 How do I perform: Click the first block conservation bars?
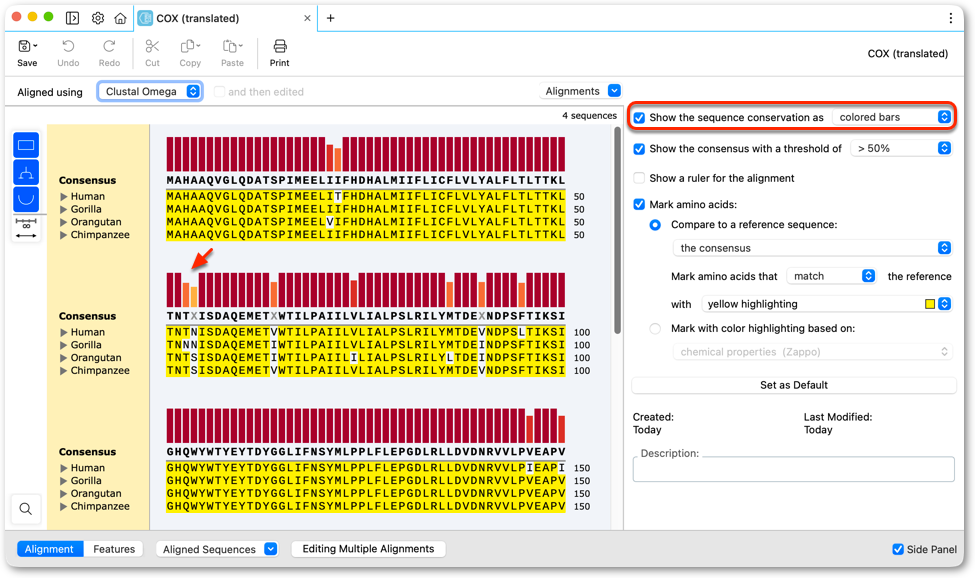click(366, 154)
